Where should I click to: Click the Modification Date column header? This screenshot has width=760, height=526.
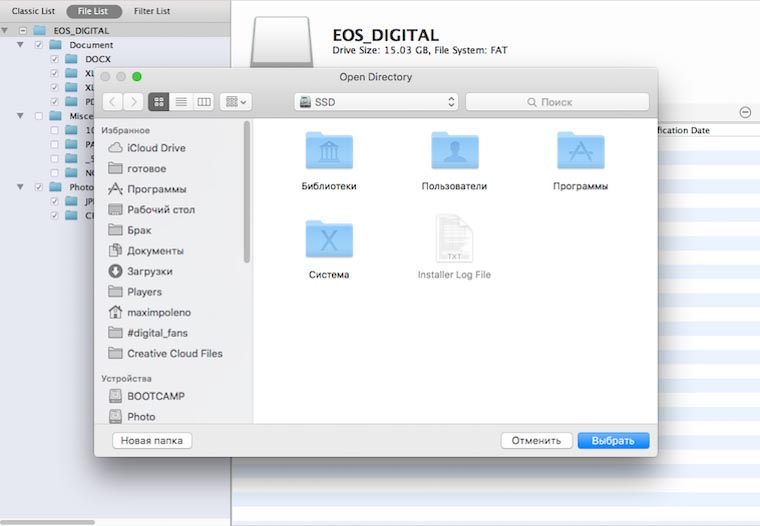[683, 130]
